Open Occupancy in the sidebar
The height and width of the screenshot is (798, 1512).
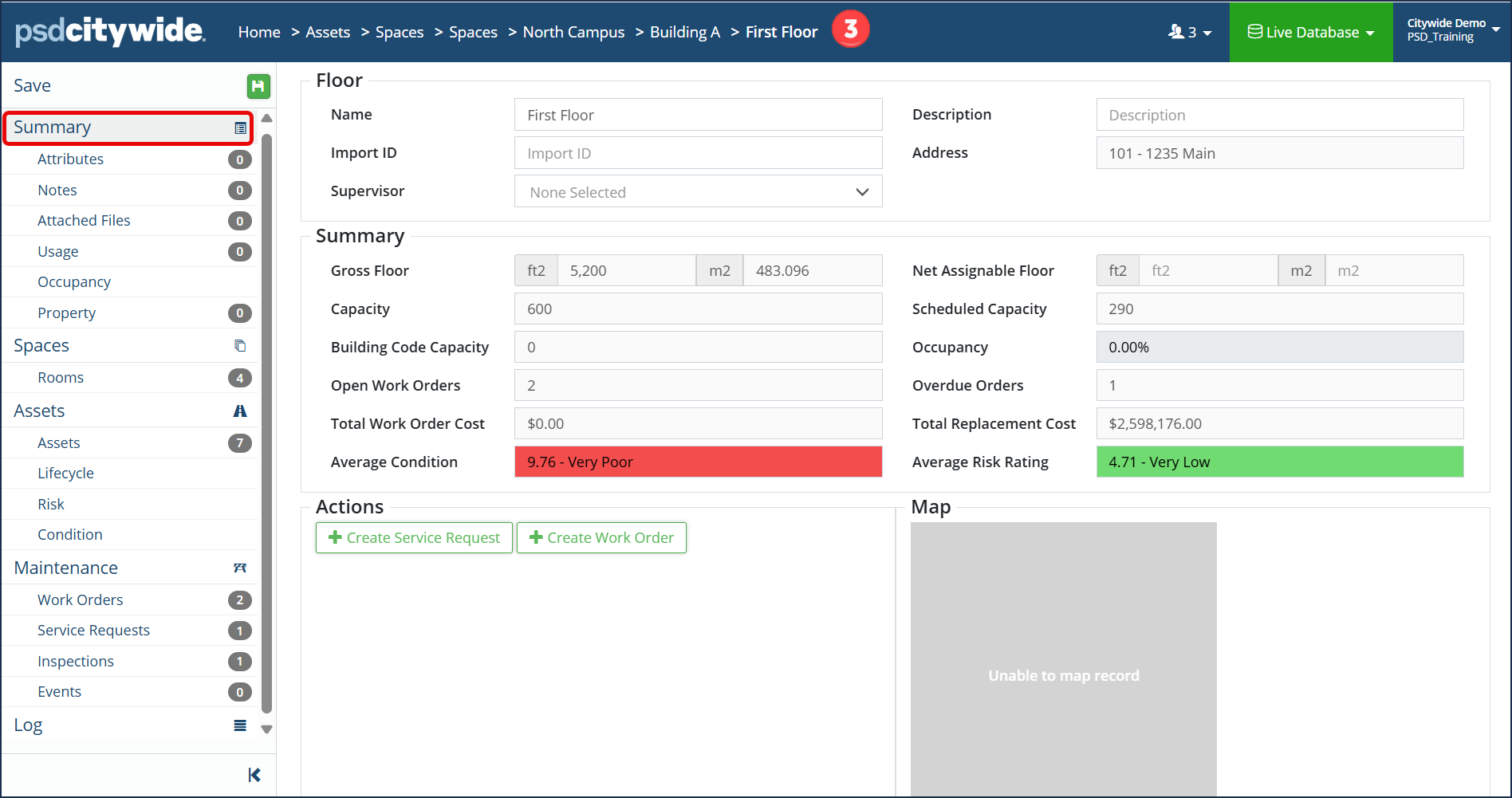pyautogui.click(x=74, y=282)
